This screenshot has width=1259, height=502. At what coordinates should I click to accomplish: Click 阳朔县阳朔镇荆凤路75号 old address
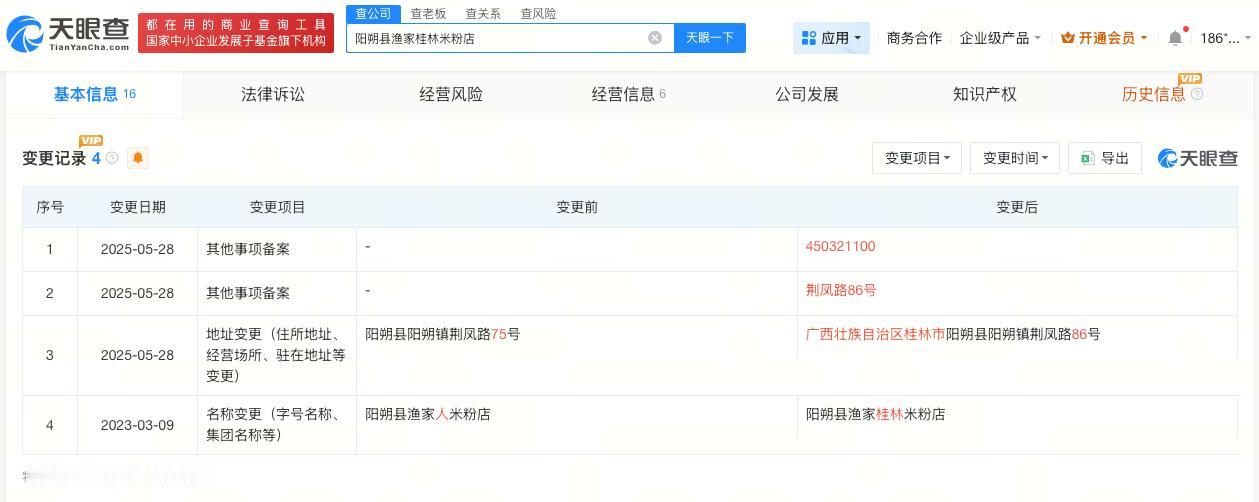coord(443,334)
